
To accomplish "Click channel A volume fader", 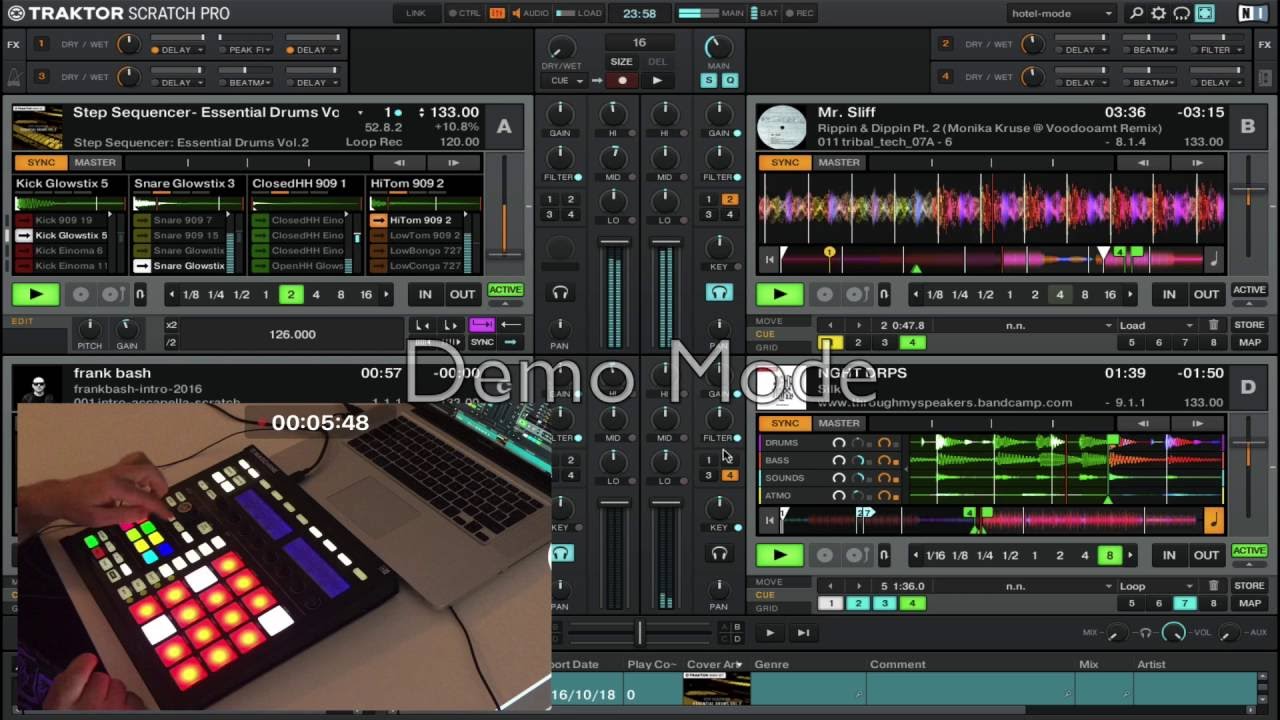I will tap(614, 243).
